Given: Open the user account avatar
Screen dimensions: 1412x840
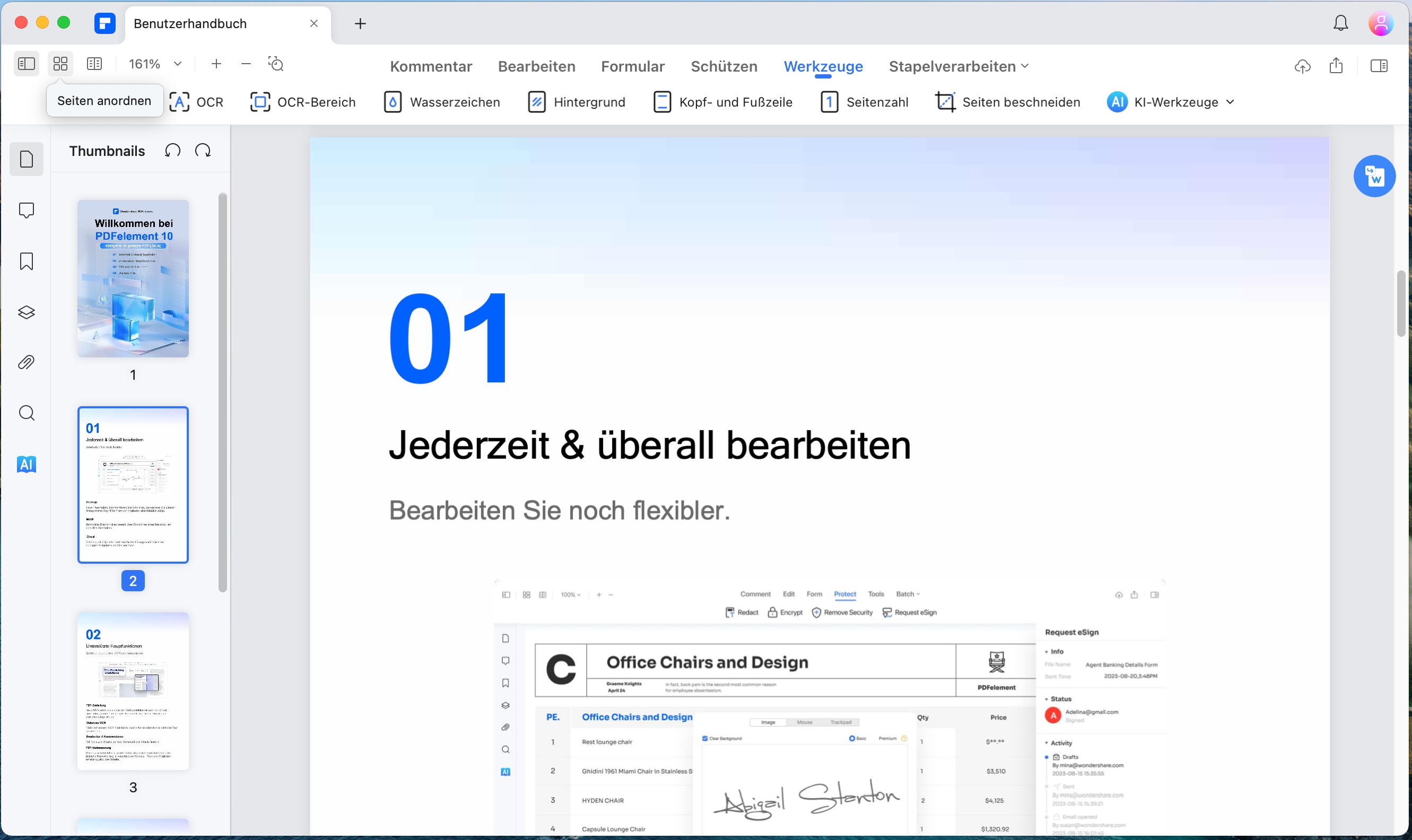Looking at the screenshot, I should coord(1380,23).
